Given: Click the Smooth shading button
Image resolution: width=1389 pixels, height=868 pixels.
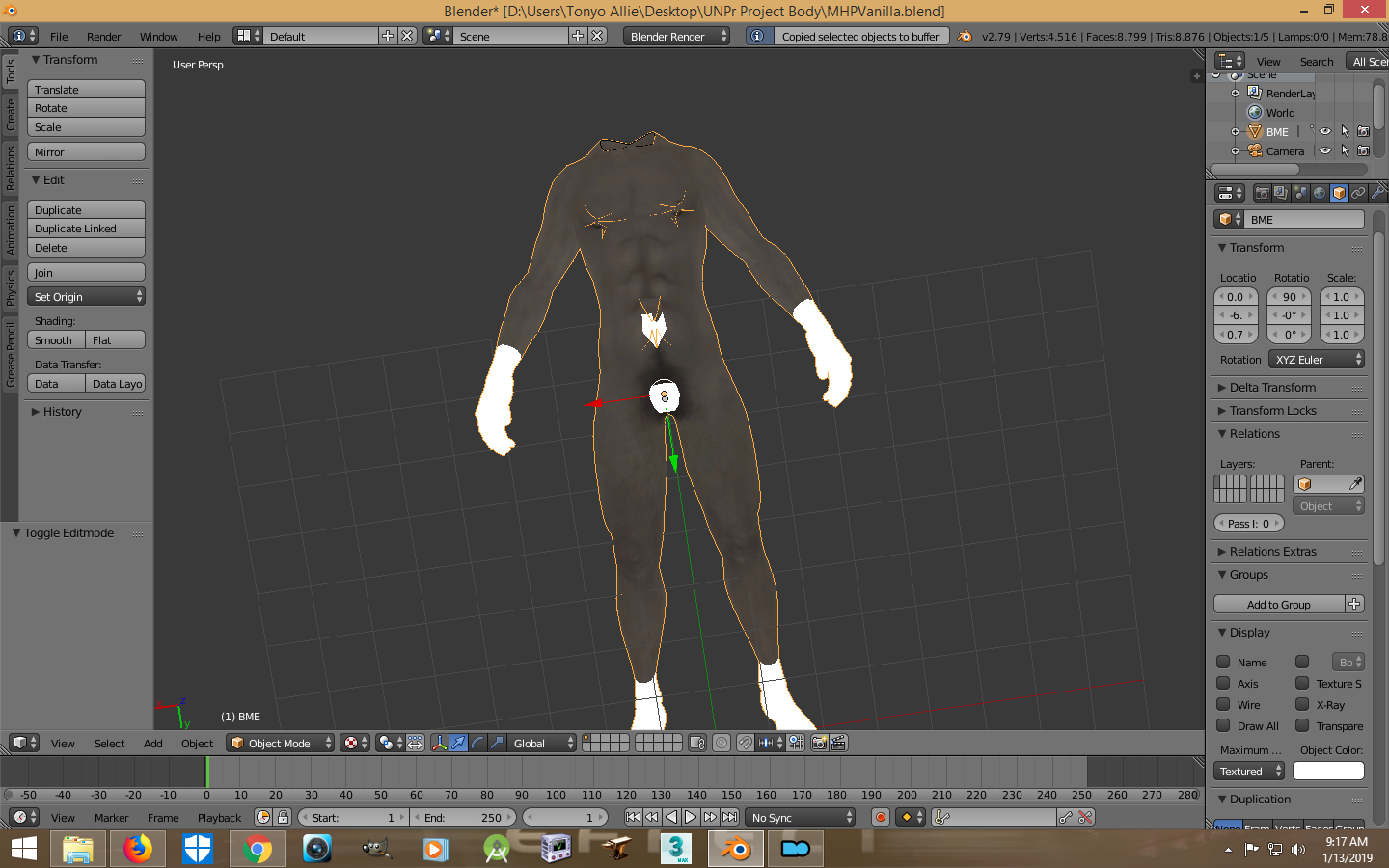Looking at the screenshot, I should point(56,339).
